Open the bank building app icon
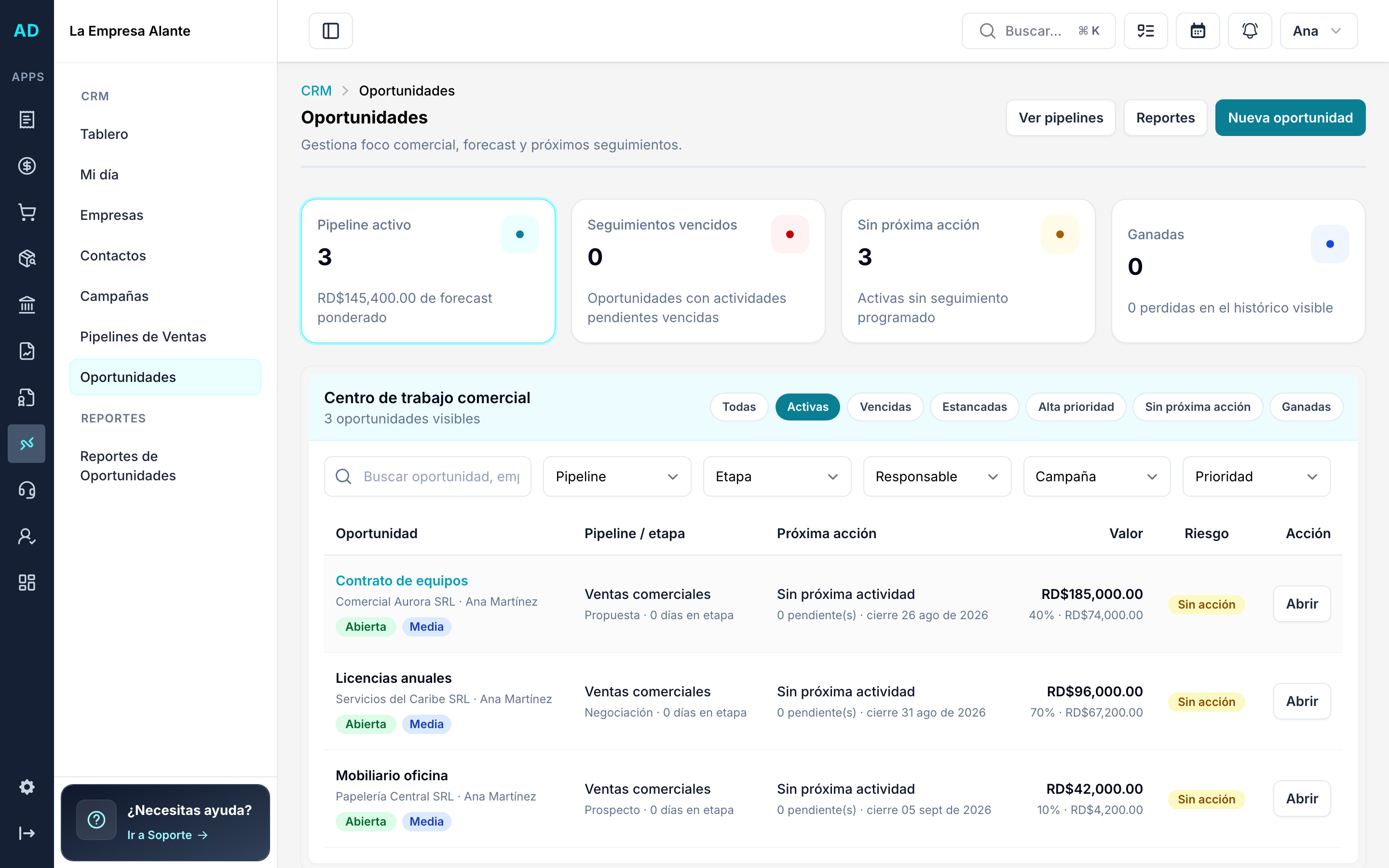The image size is (1389, 868). 27,305
